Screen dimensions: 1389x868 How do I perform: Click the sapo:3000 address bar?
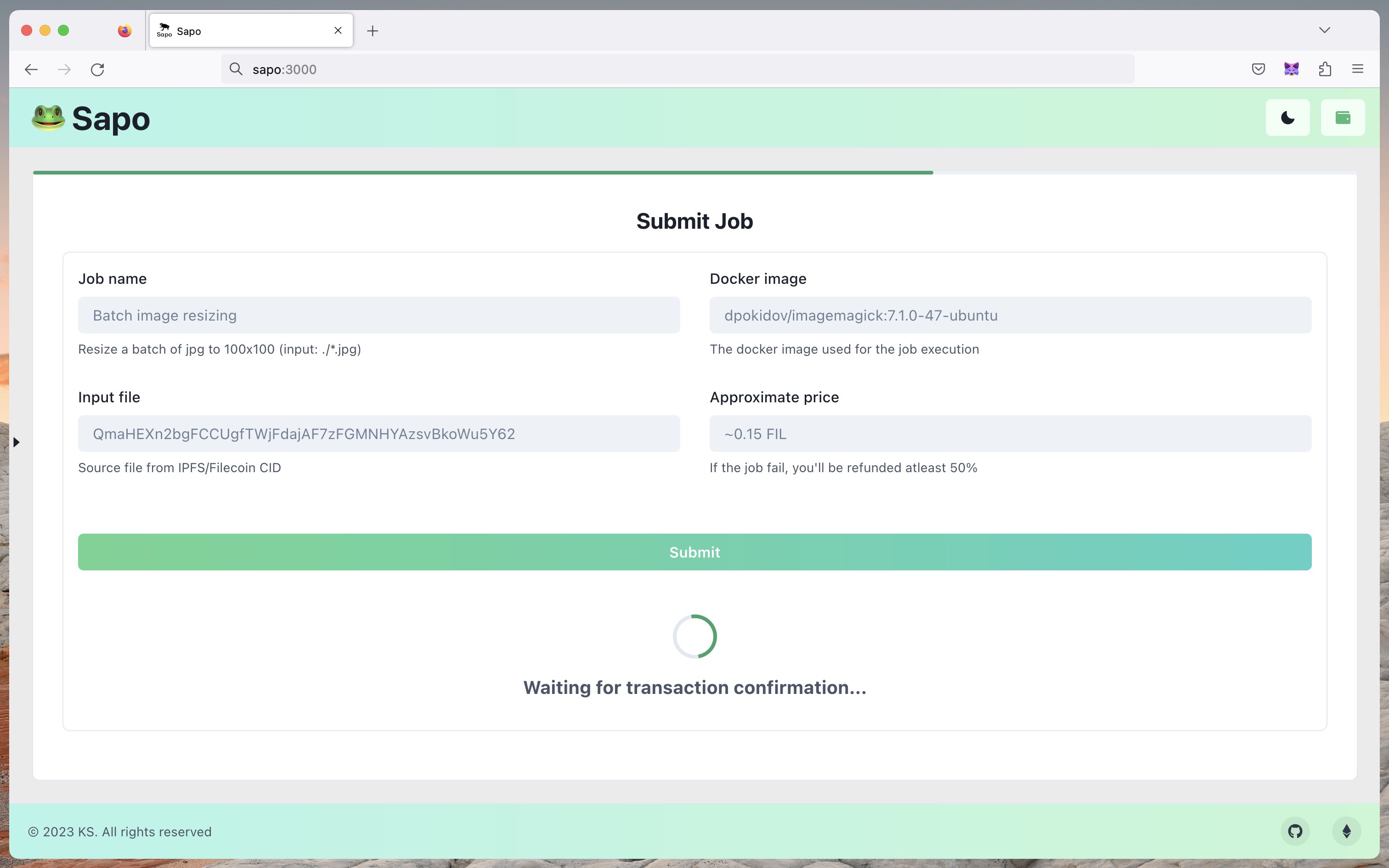point(678,69)
